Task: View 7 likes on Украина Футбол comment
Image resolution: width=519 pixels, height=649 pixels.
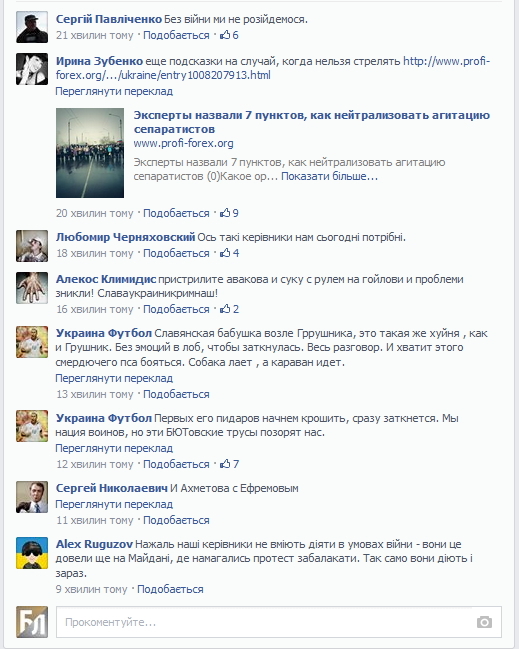Action: click(229, 464)
